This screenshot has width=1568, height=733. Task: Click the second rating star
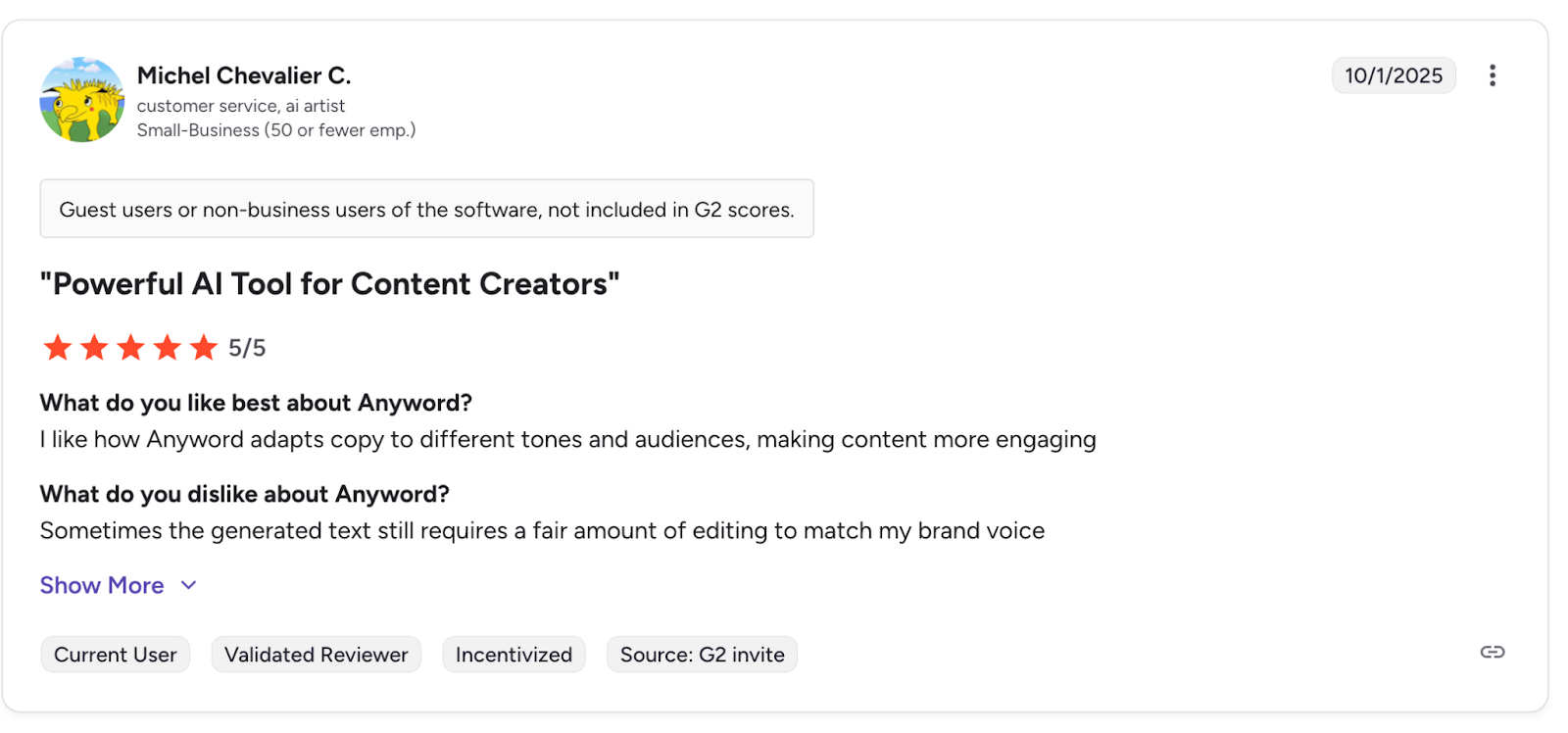pyautogui.click(x=94, y=347)
